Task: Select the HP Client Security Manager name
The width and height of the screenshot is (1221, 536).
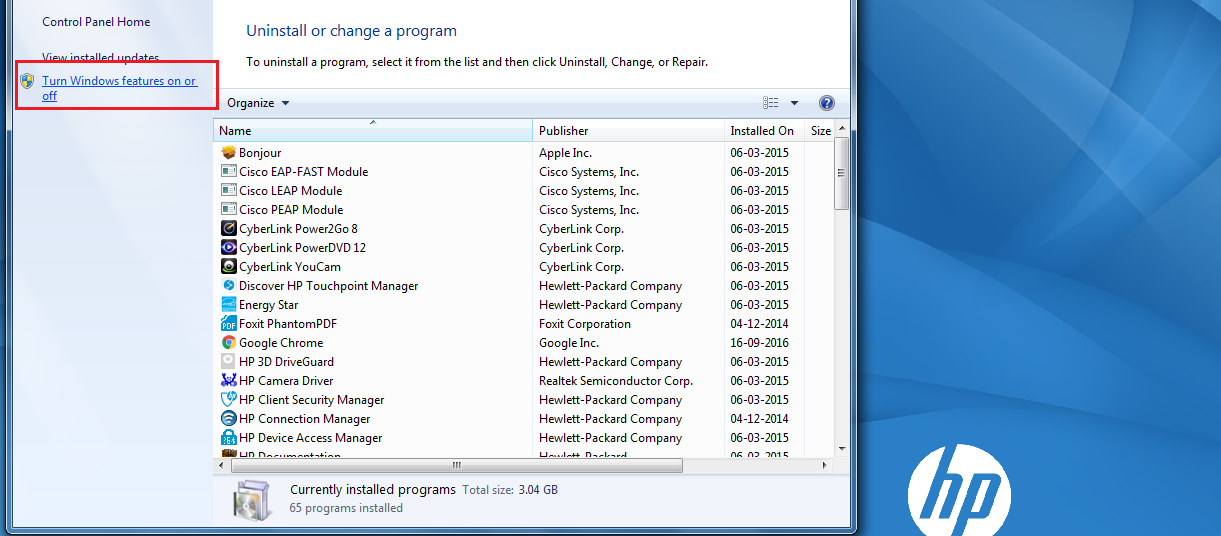Action: (312, 400)
